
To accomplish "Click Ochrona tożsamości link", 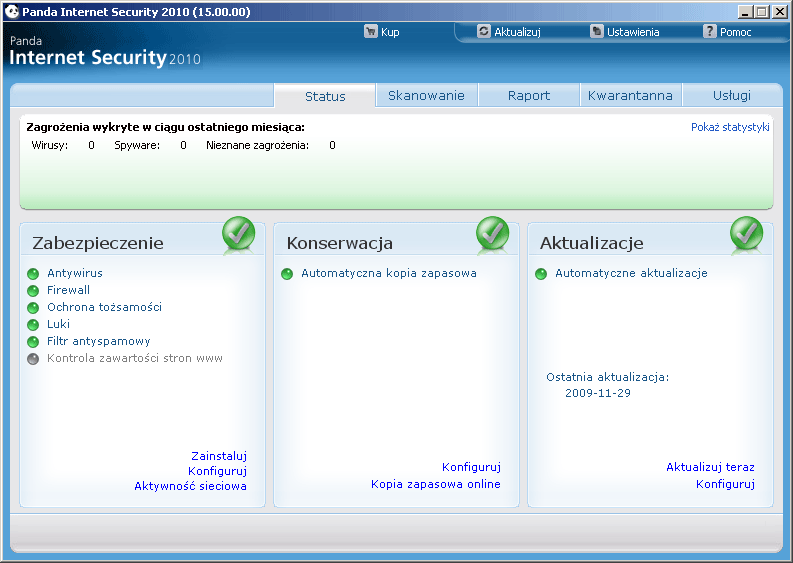I will pos(104,307).
